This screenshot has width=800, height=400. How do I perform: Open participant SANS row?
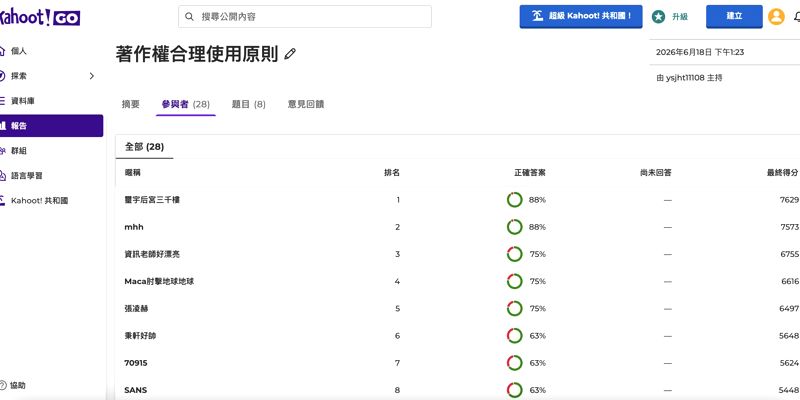tap(458, 390)
